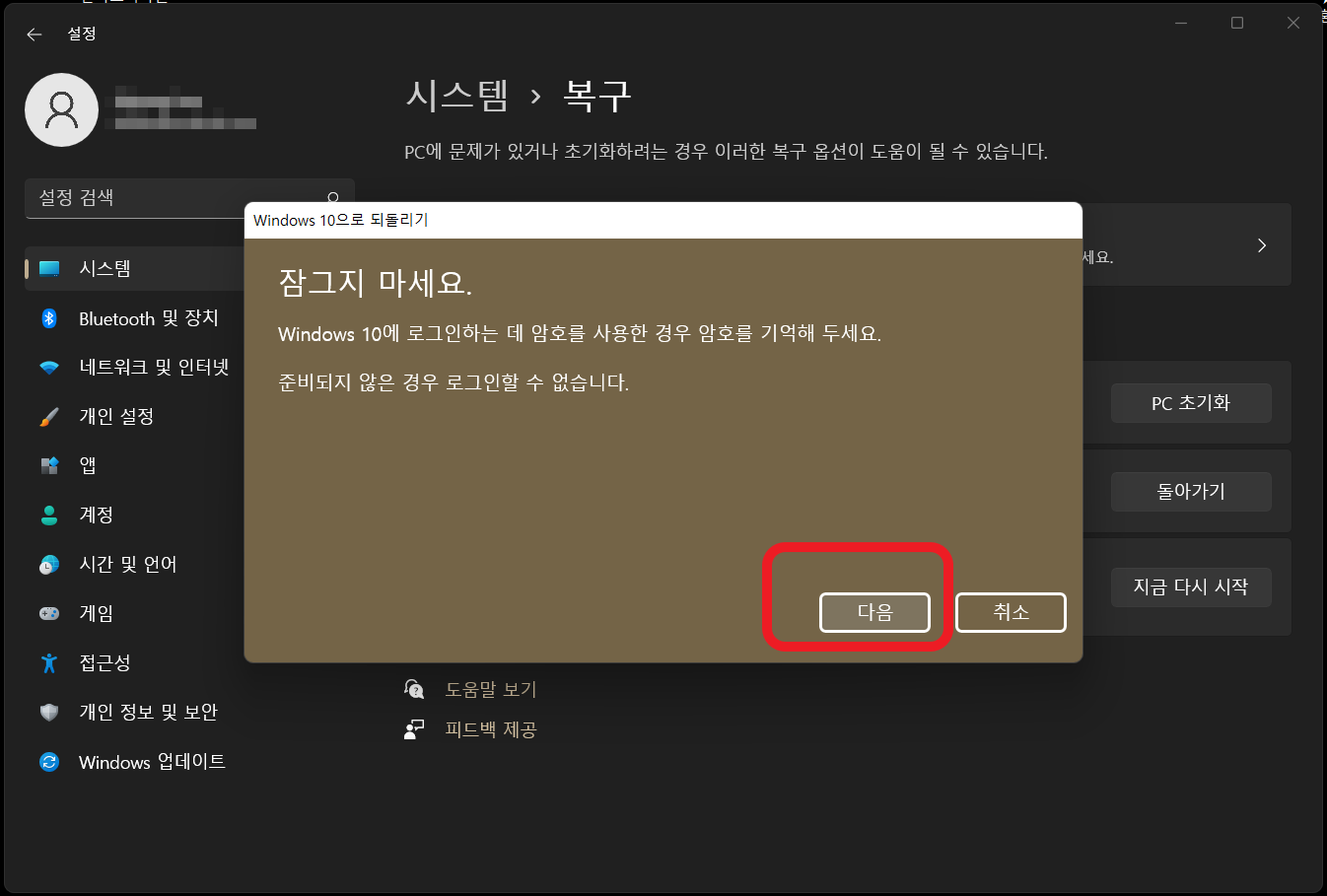This screenshot has height=896, width=1327.
Task: Click the 도움말 보기 help icon
Action: pos(414,689)
